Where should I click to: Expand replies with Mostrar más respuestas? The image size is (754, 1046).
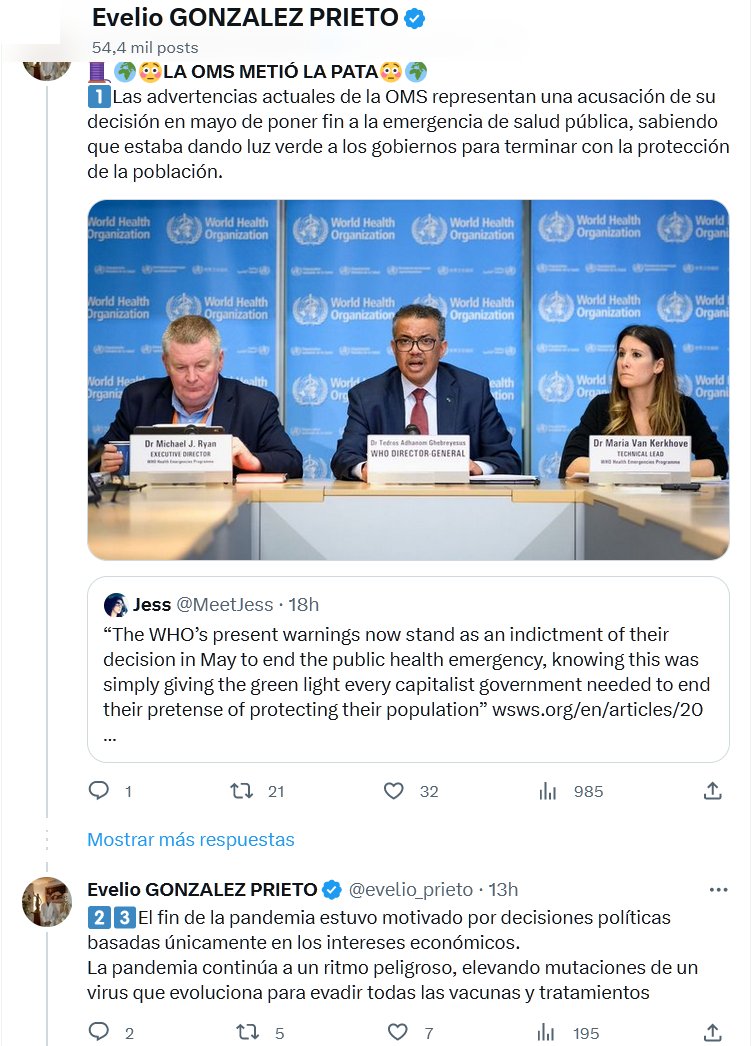[x=191, y=839]
